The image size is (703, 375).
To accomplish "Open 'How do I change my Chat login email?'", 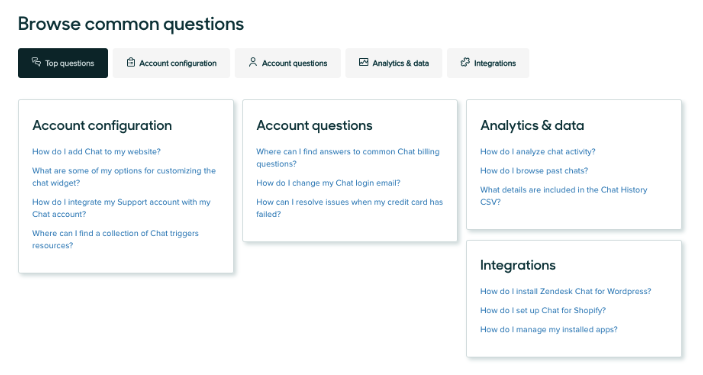I will 328,183.
